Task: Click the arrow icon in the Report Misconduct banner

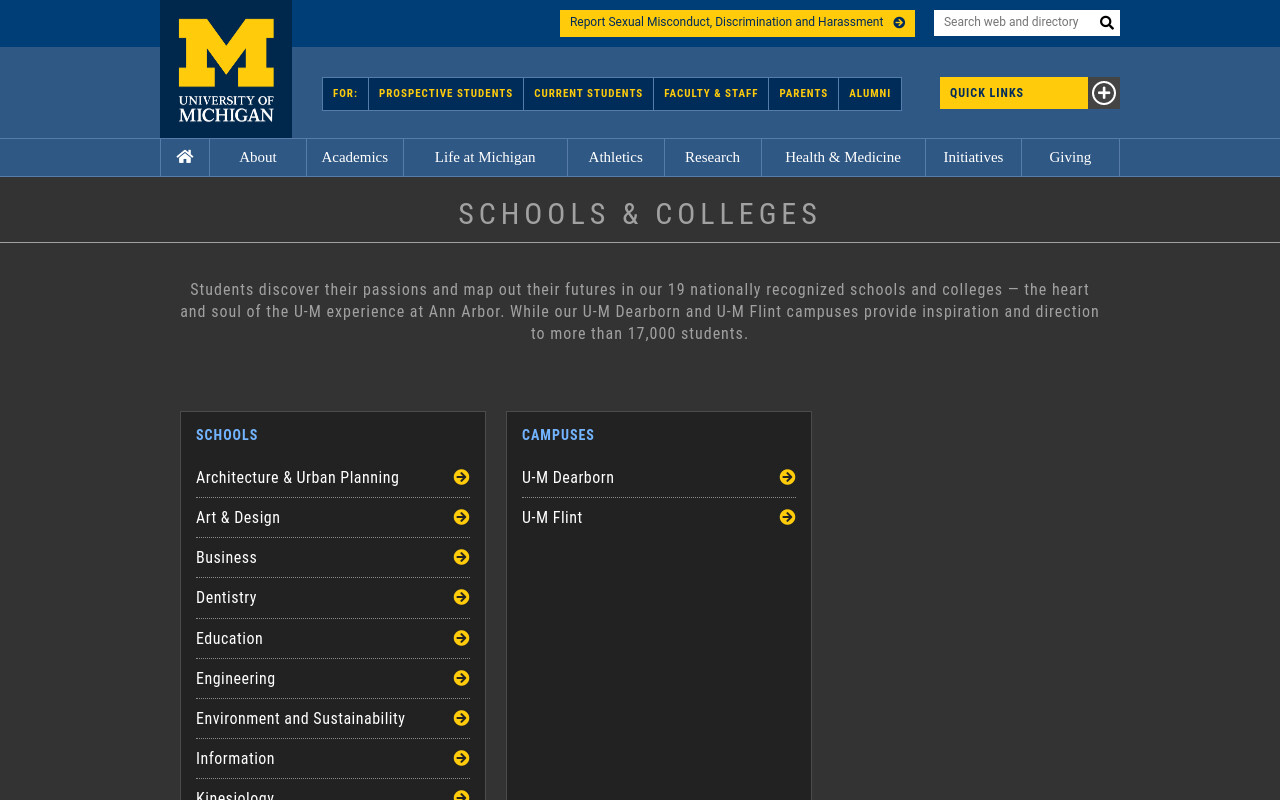Action: click(899, 22)
